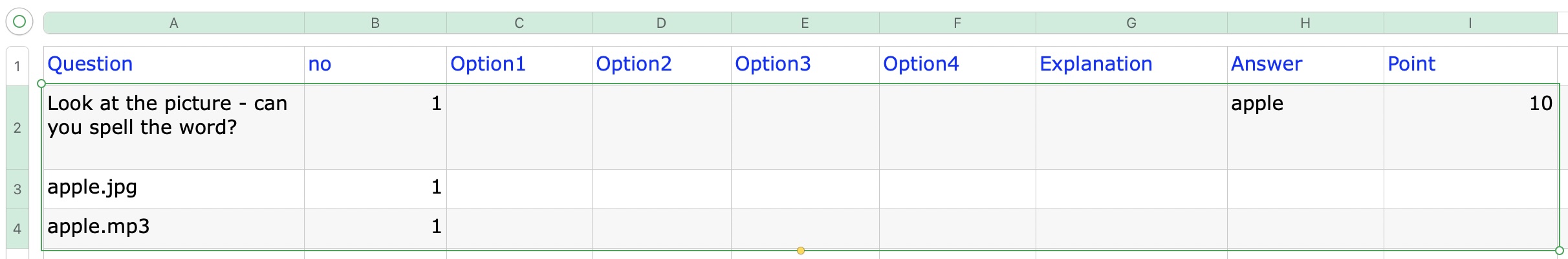This screenshot has width=1568, height=259.
Task: Select column H header
Action: 1305,23
